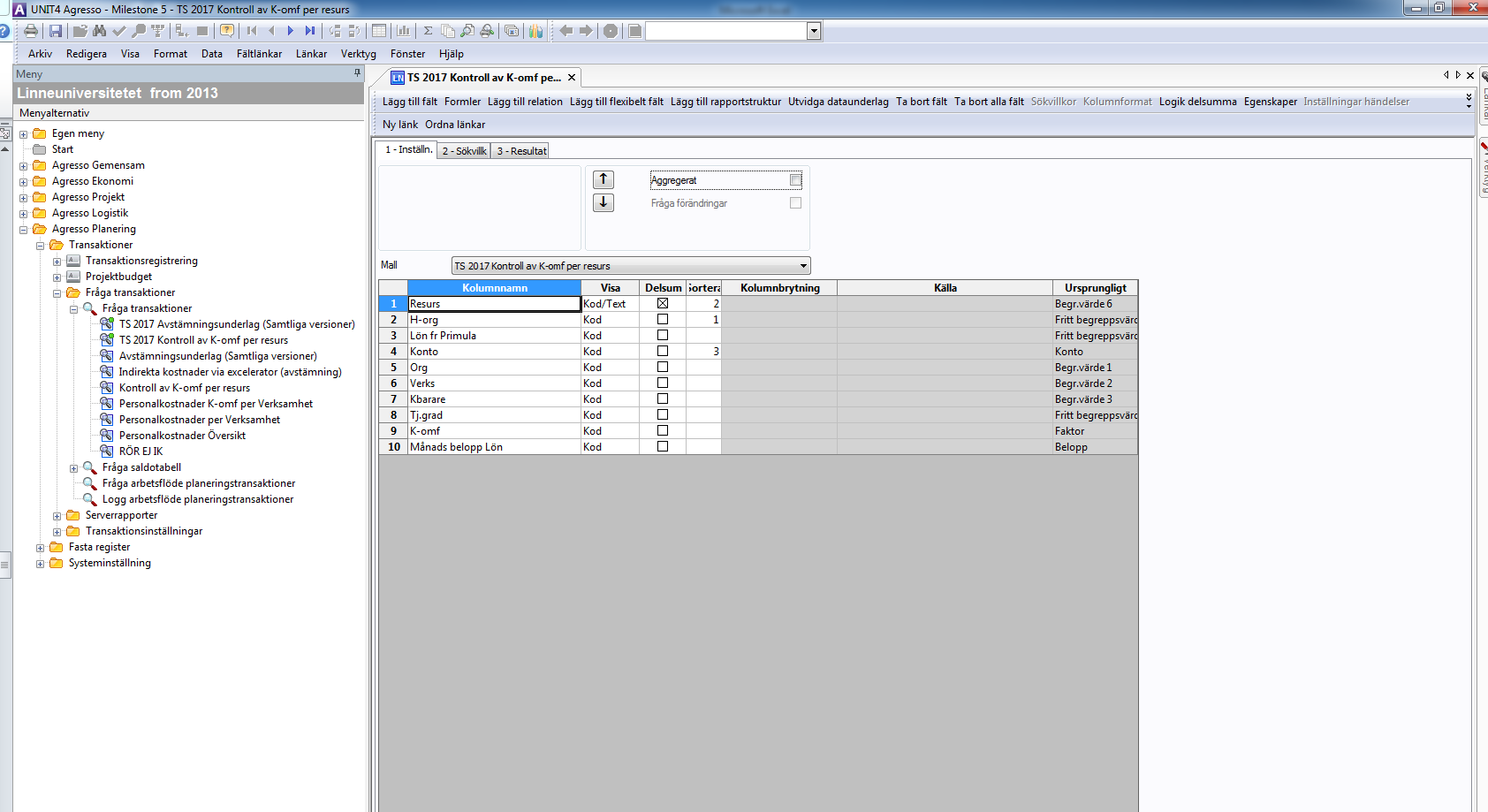This screenshot has width=1488, height=812.
Task: Collapse the Agresso Planering folder
Action: pyautogui.click(x=24, y=230)
